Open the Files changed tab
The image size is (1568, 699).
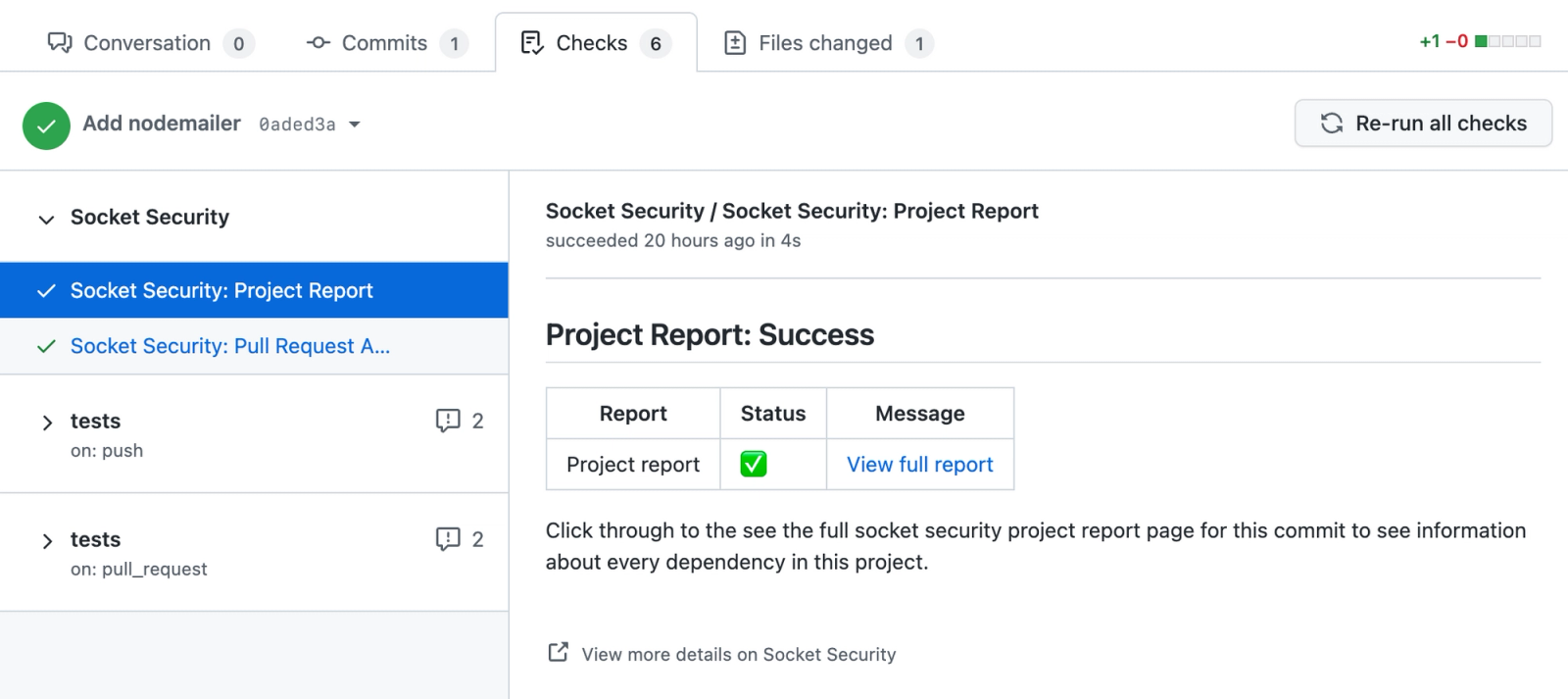pos(827,43)
